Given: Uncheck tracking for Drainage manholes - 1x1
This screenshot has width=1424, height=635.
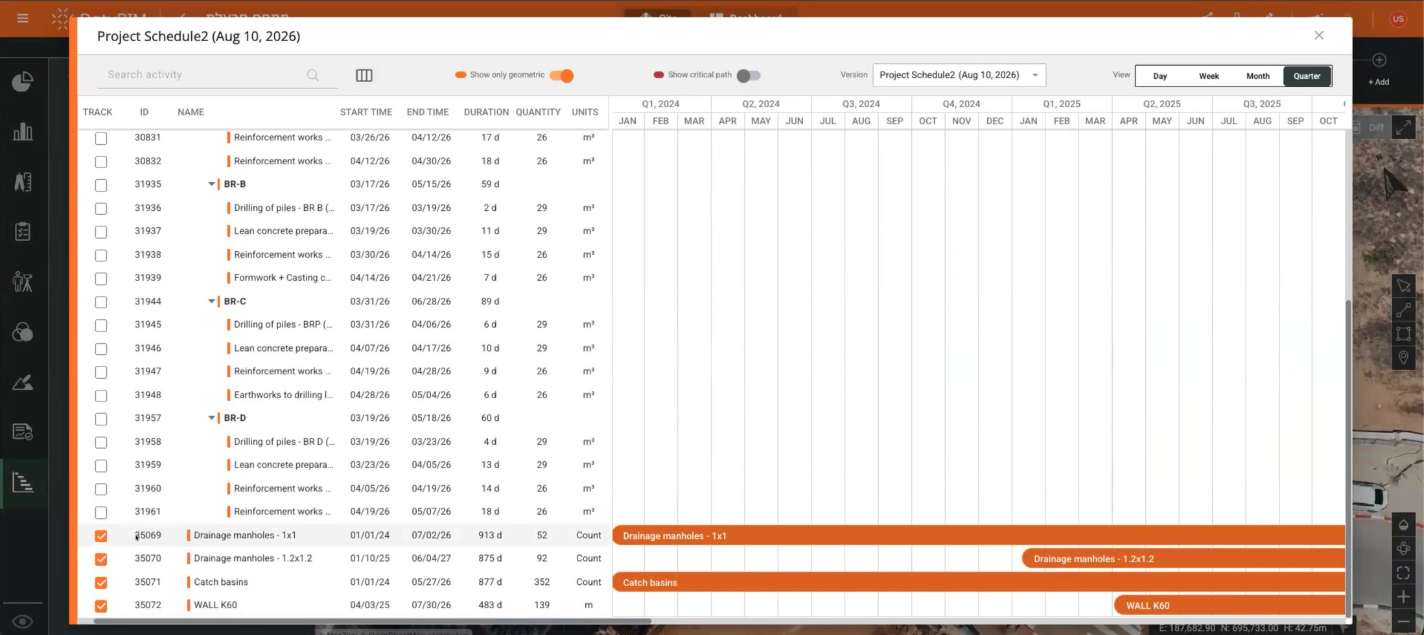Looking at the screenshot, I should click(101, 536).
